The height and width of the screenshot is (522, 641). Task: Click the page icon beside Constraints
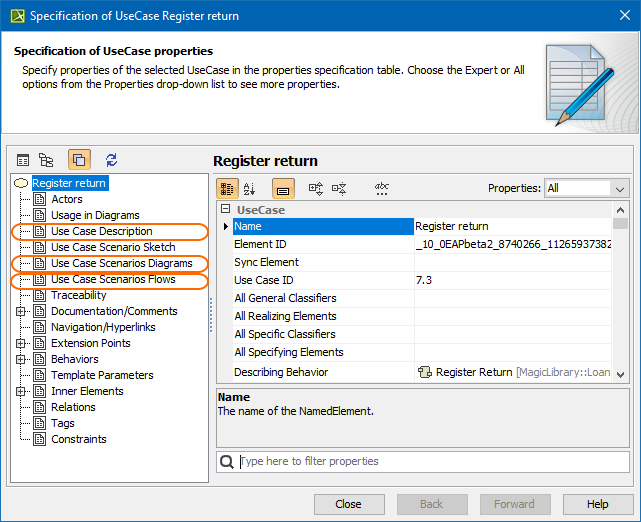tap(39, 439)
